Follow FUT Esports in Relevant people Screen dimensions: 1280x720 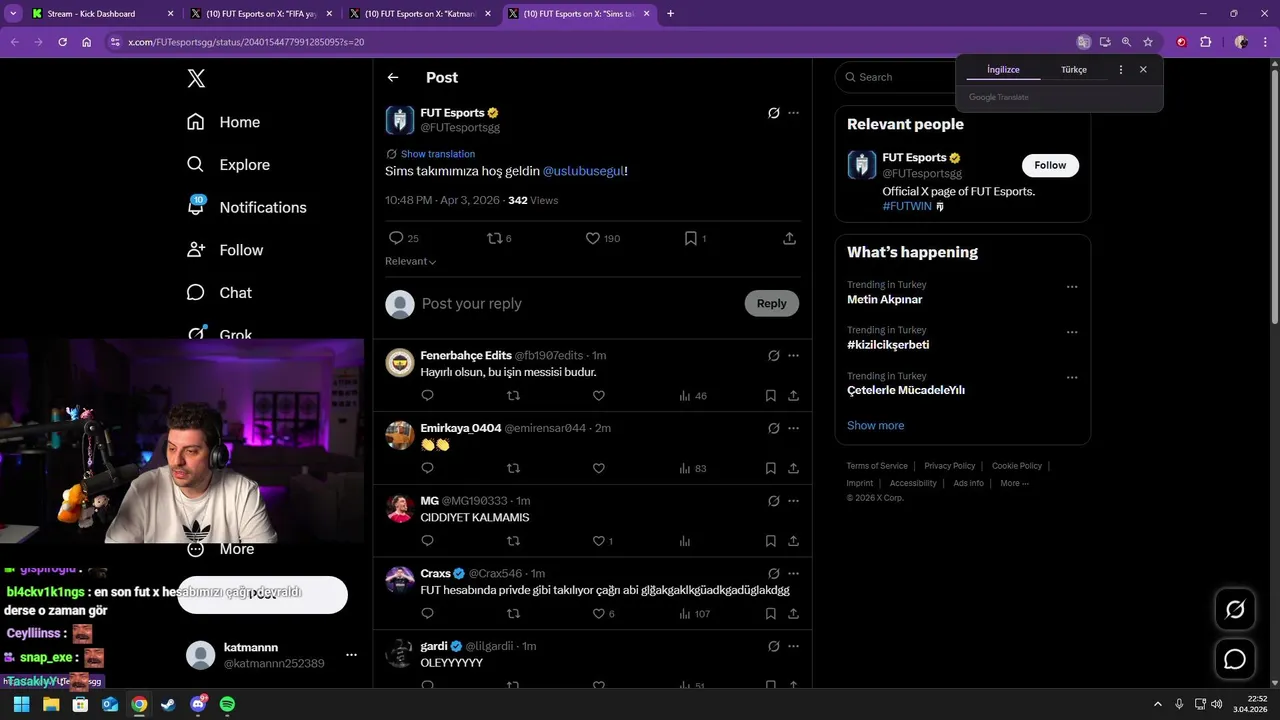pos(1050,165)
